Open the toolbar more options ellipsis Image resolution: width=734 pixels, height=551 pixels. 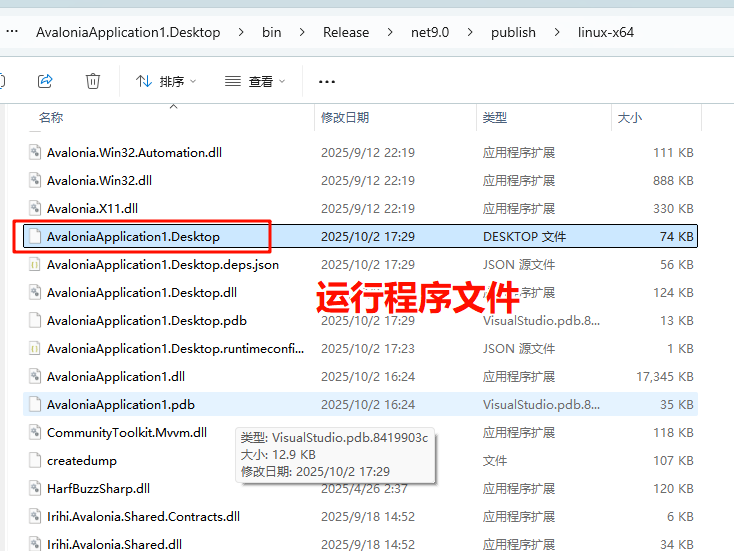[x=327, y=81]
